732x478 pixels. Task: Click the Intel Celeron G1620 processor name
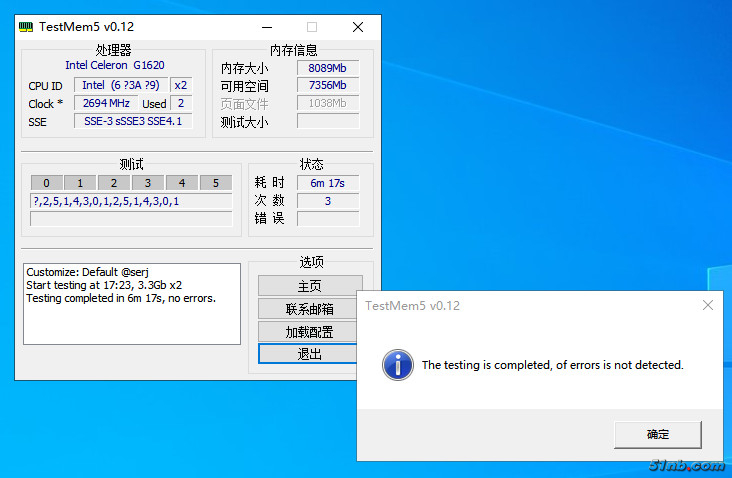[x=115, y=65]
